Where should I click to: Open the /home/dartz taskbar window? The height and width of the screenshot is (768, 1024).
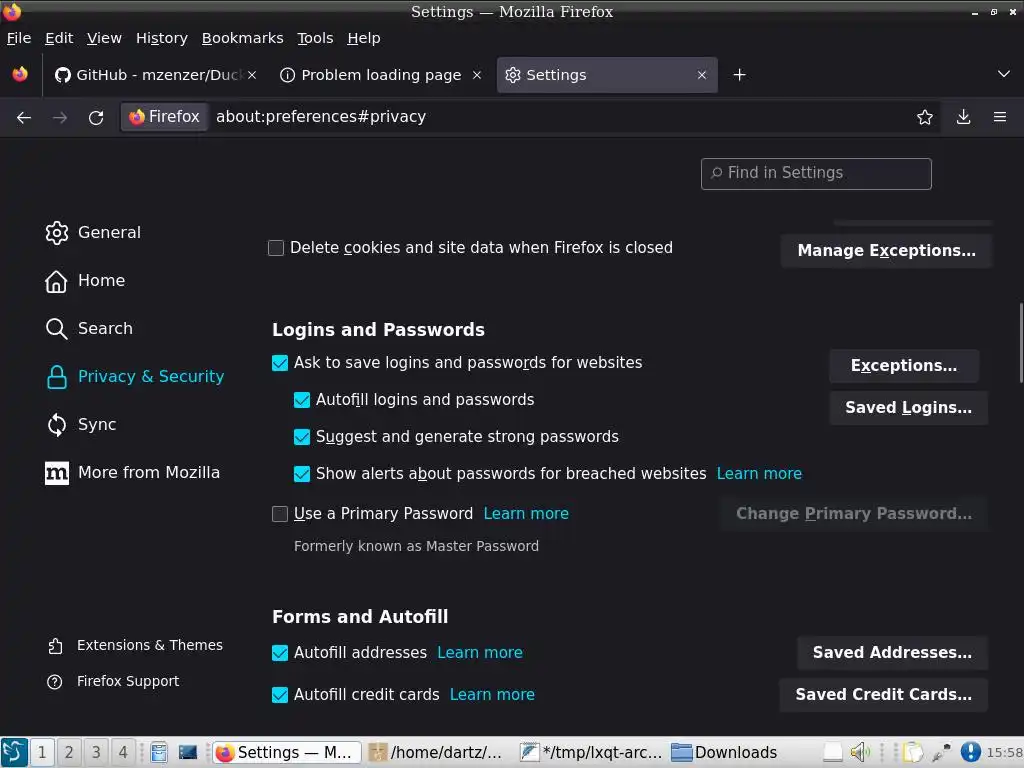coord(436,752)
